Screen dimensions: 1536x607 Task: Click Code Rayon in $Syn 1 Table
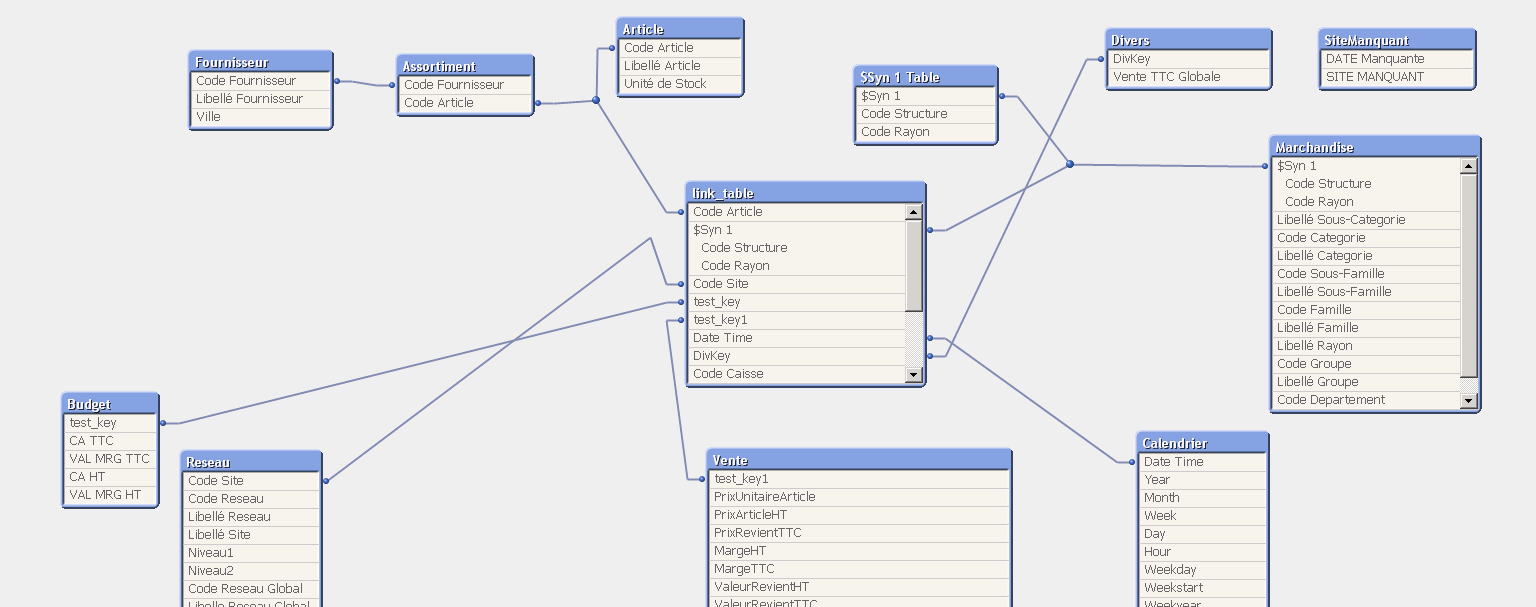click(x=926, y=132)
